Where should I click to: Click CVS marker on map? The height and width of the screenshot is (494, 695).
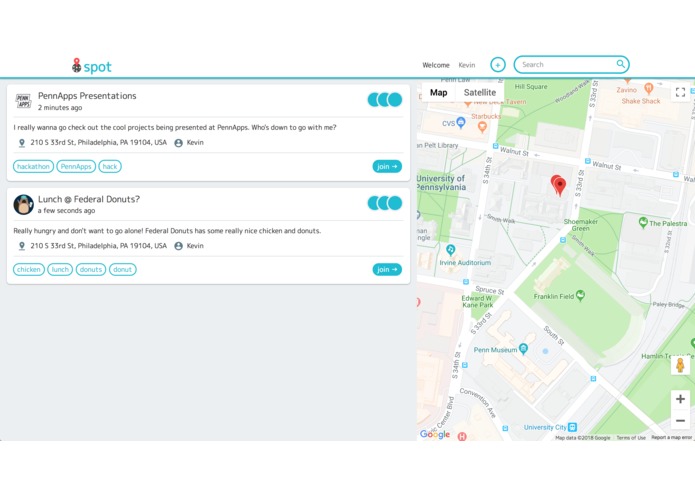coord(461,122)
